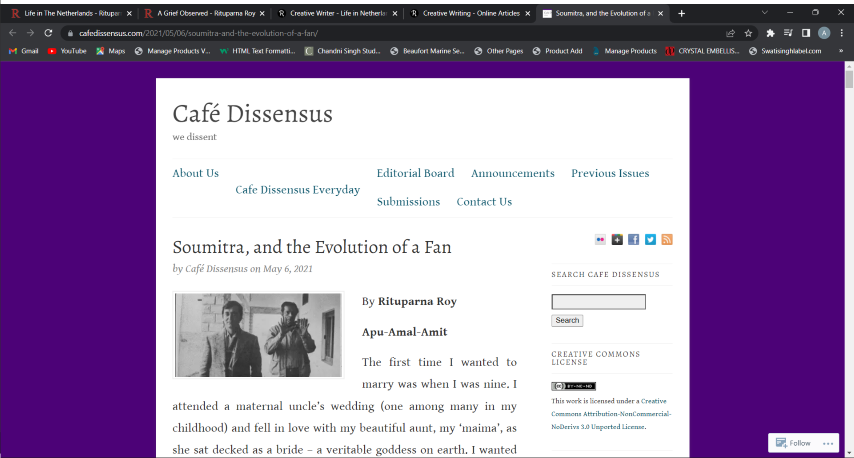
Task: Click the browser Back arrow
Action: (x=13, y=33)
